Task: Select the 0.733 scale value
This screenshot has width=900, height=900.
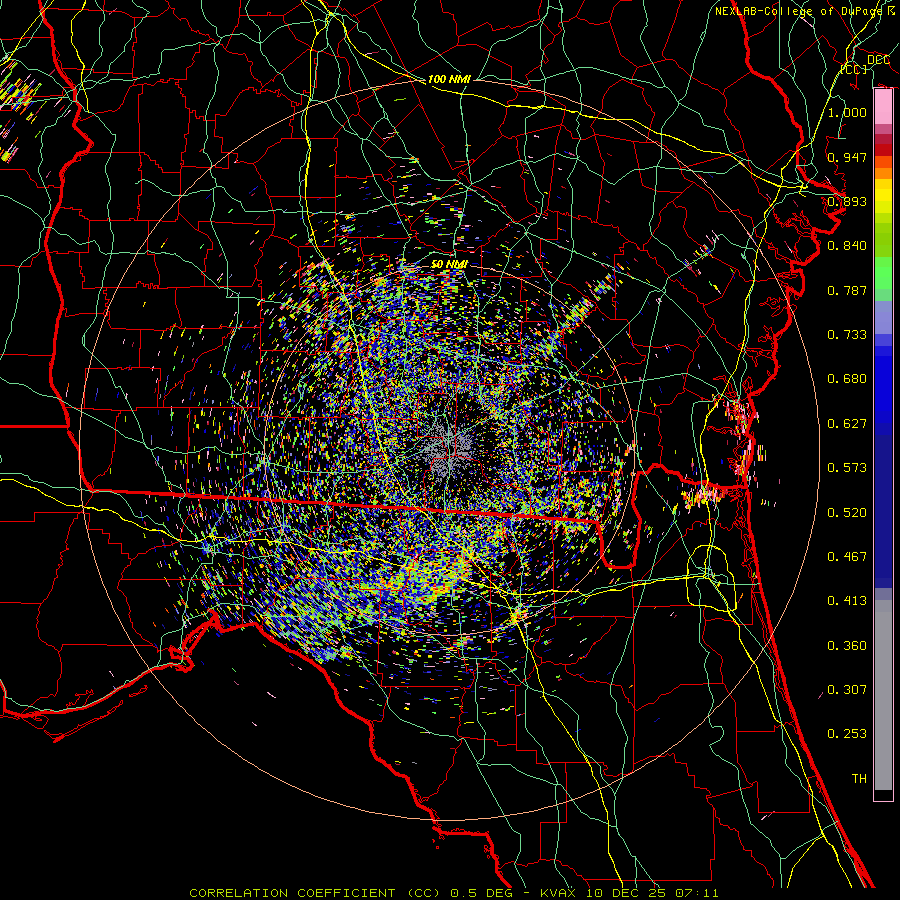Action: 847,335
